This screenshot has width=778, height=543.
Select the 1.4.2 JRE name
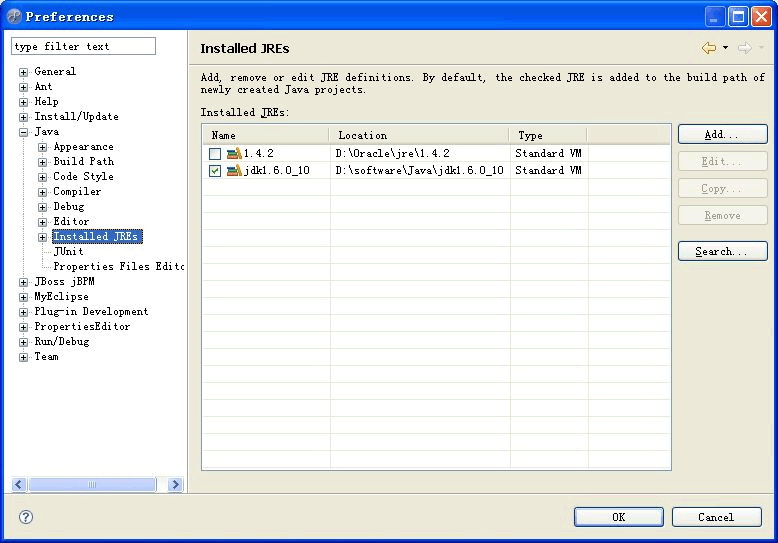[259, 153]
